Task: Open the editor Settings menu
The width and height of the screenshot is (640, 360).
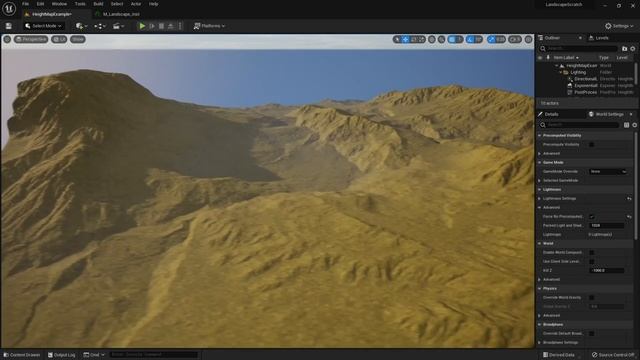Action: coord(619,26)
